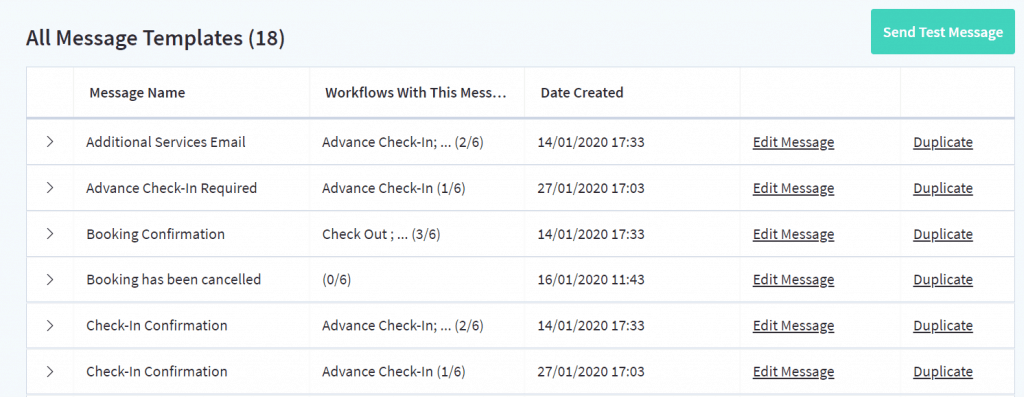Duplicate the Additional Services Email template
The height and width of the screenshot is (397, 1024).
tap(943, 142)
